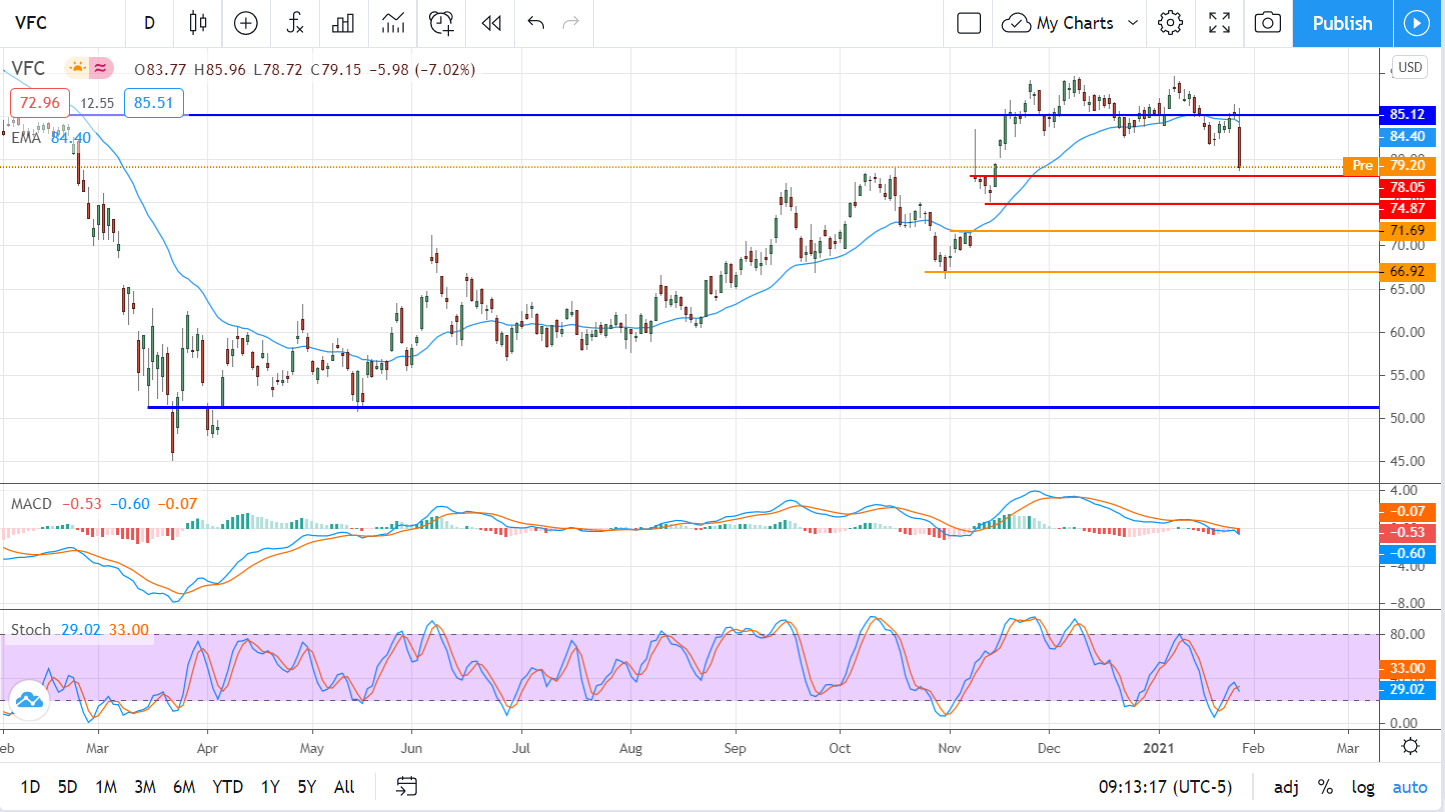Select the Stoch indicator legend
Image resolution: width=1445 pixels, height=812 pixels.
click(30, 630)
